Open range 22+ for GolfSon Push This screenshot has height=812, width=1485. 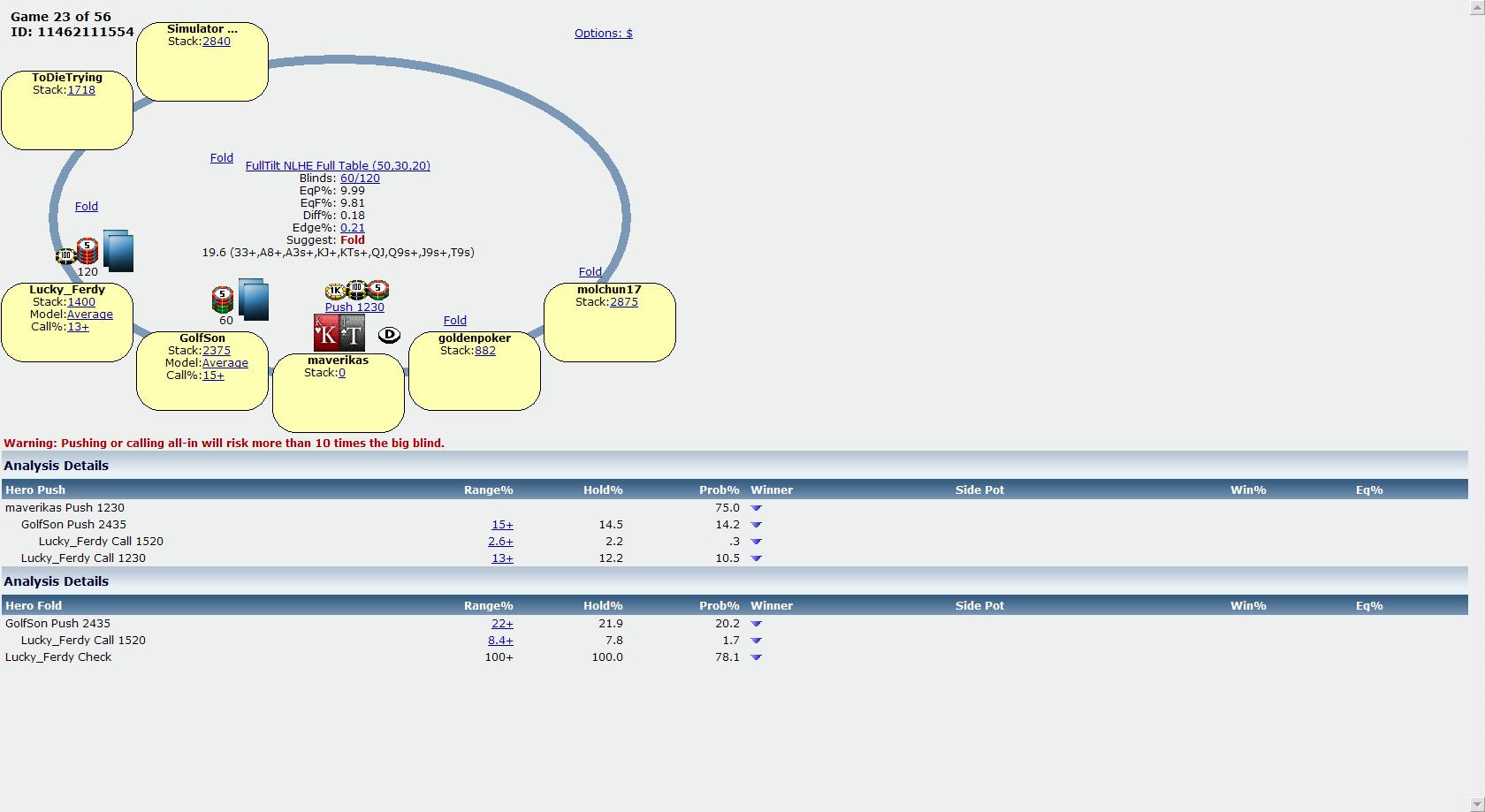click(x=502, y=623)
